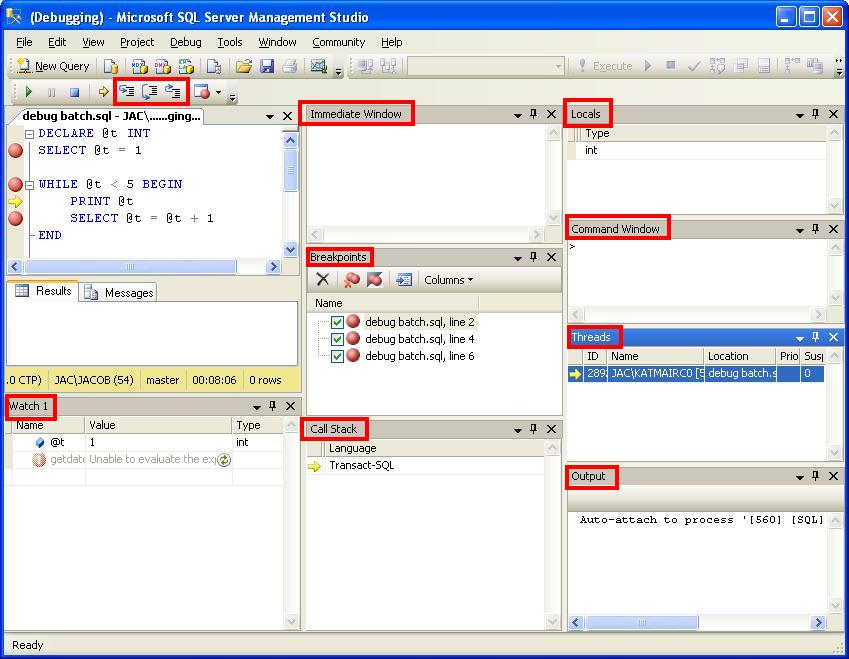
Task: Open the database selector combo box
Action: coord(486,67)
